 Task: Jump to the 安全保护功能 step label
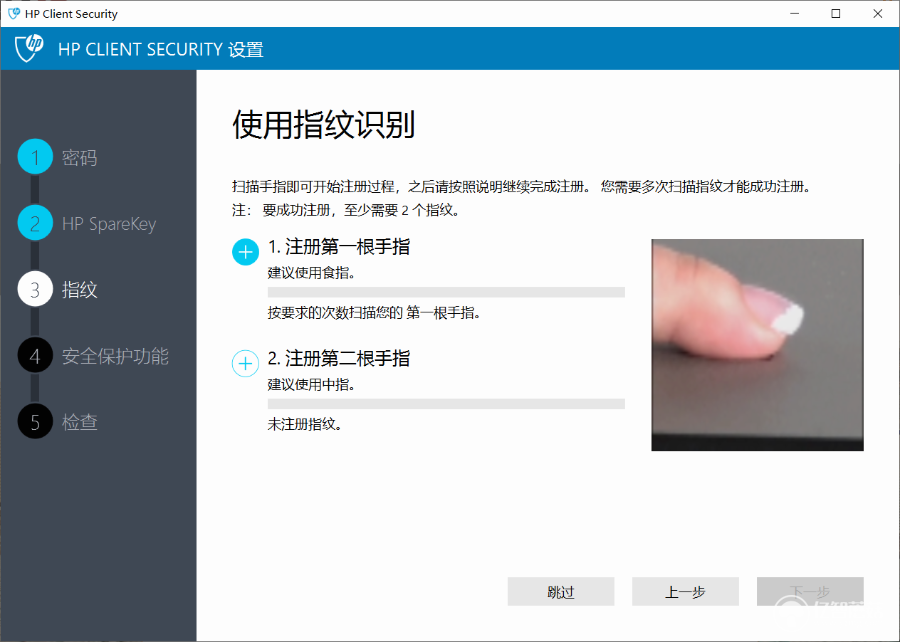[x=115, y=356]
